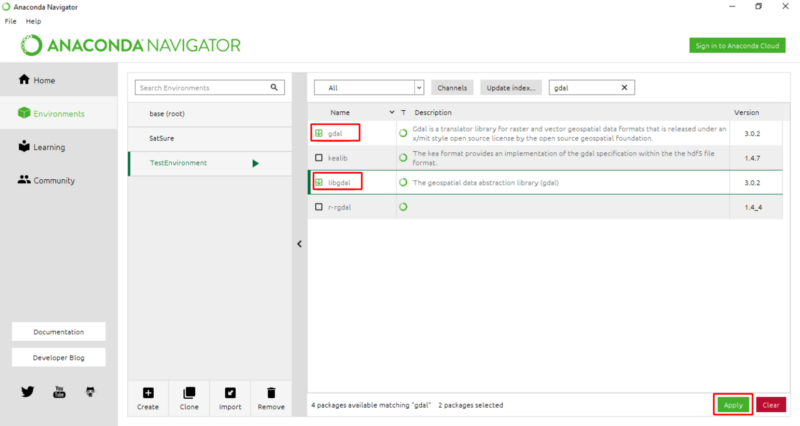Uncheck the gdal package checkbox
This screenshot has width=800, height=426.
[319, 133]
